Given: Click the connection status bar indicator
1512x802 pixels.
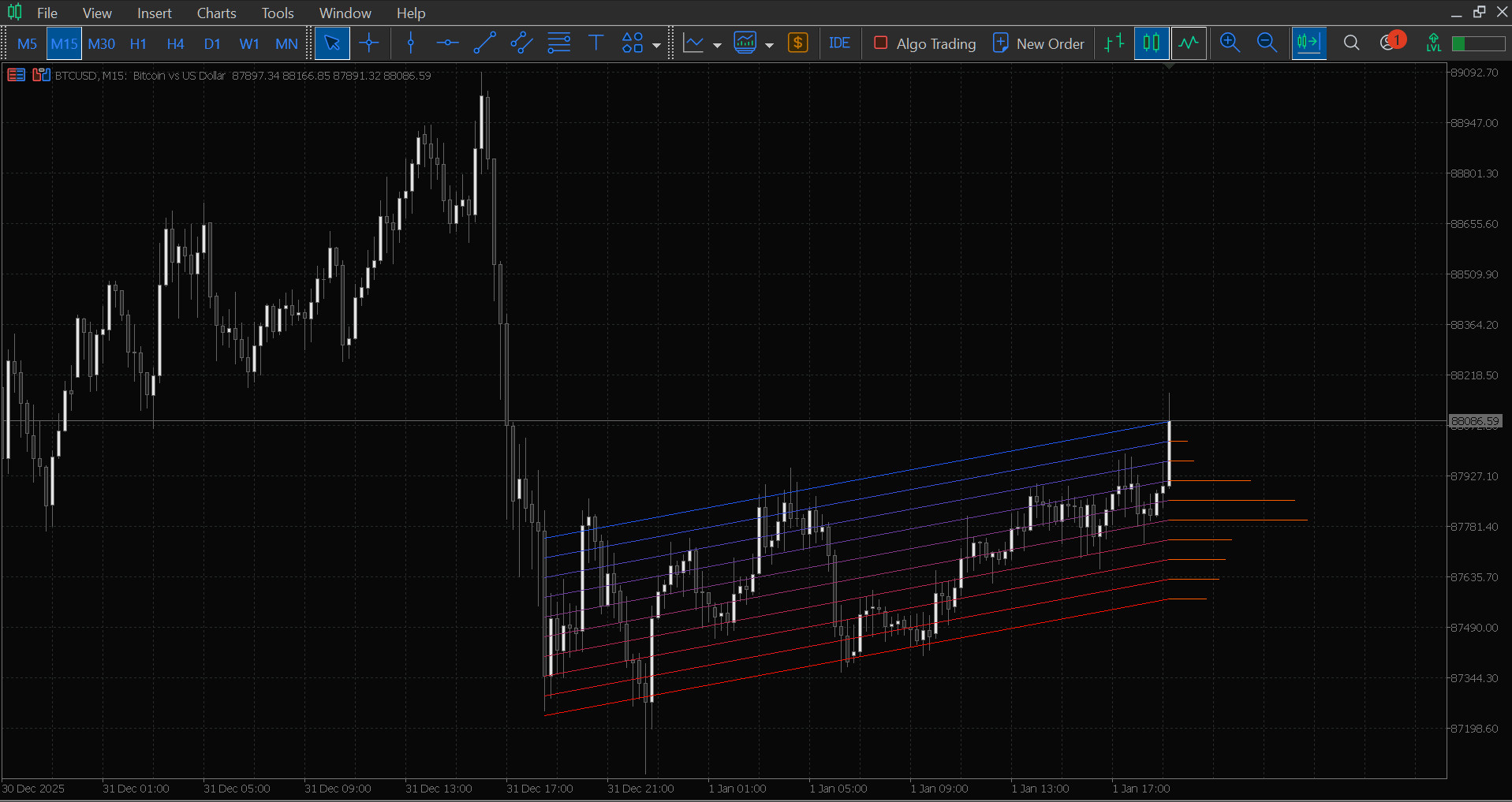Looking at the screenshot, I should tap(1479, 44).
